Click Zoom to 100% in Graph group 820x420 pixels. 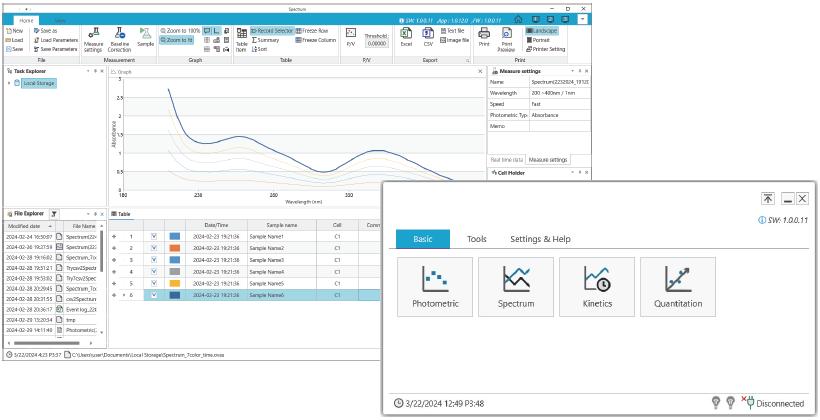click(x=180, y=31)
